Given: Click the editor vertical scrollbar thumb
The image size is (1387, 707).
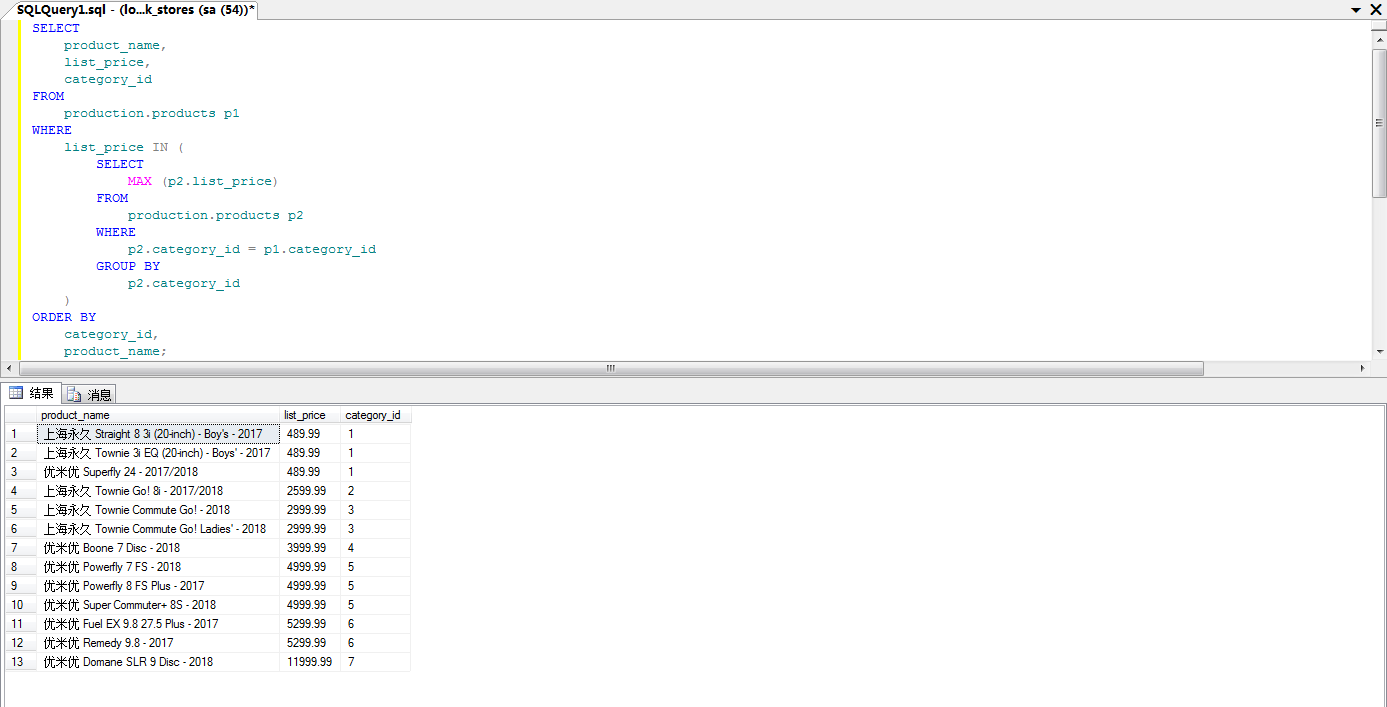Looking at the screenshot, I should coord(1379,122).
